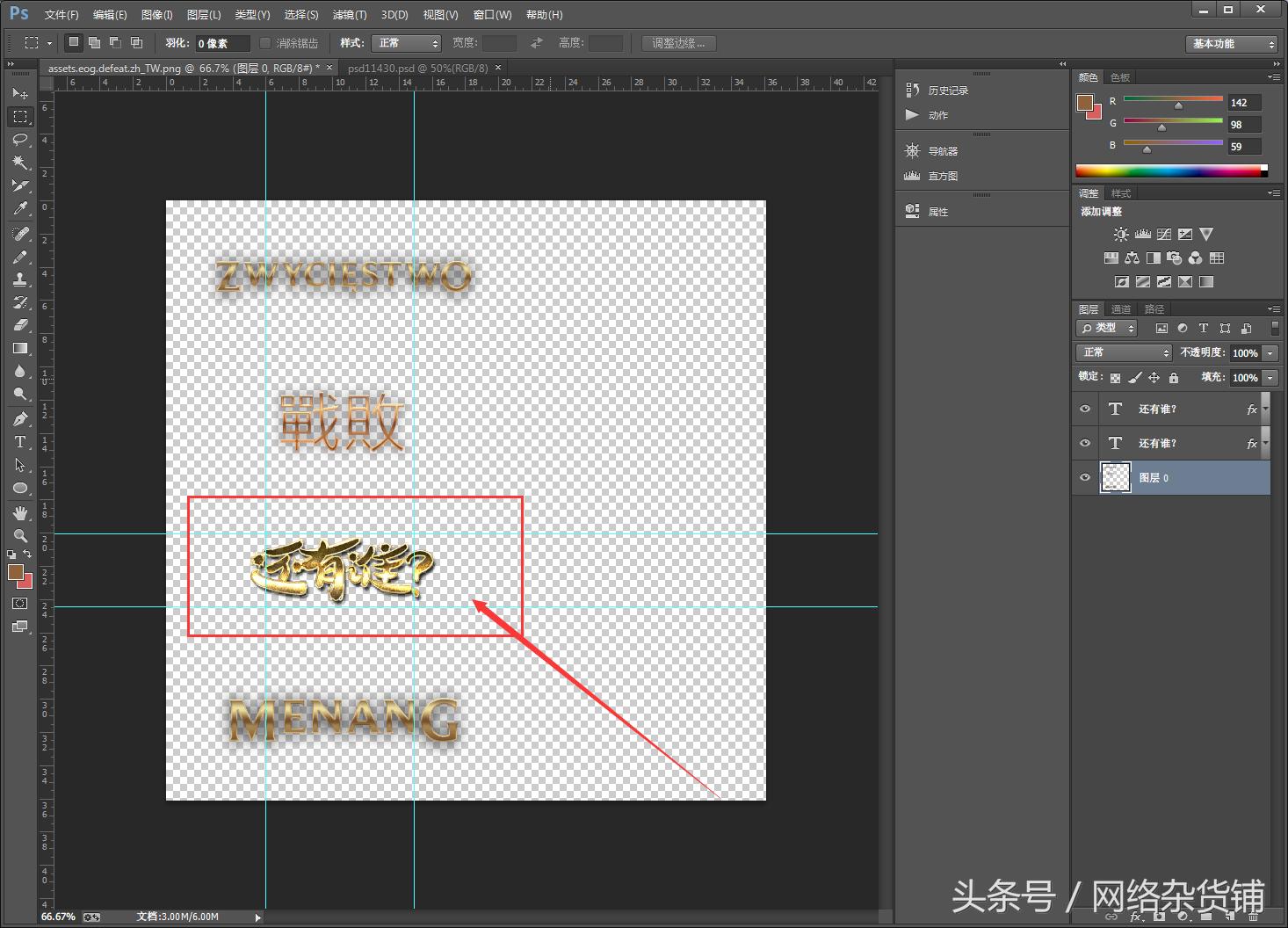Viewport: 1288px width, 928px height.
Task: Open the 历史记录 panel
Action: pyautogui.click(x=947, y=91)
